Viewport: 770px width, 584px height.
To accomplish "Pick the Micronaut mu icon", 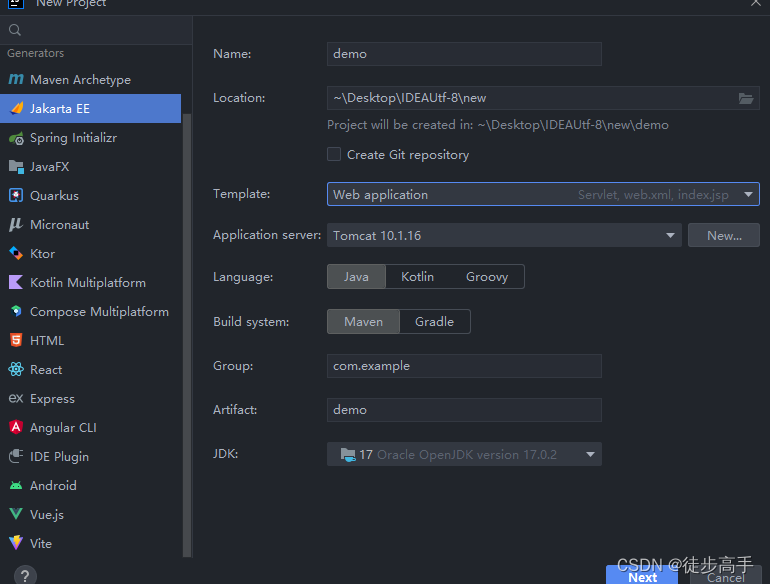I will [16, 224].
